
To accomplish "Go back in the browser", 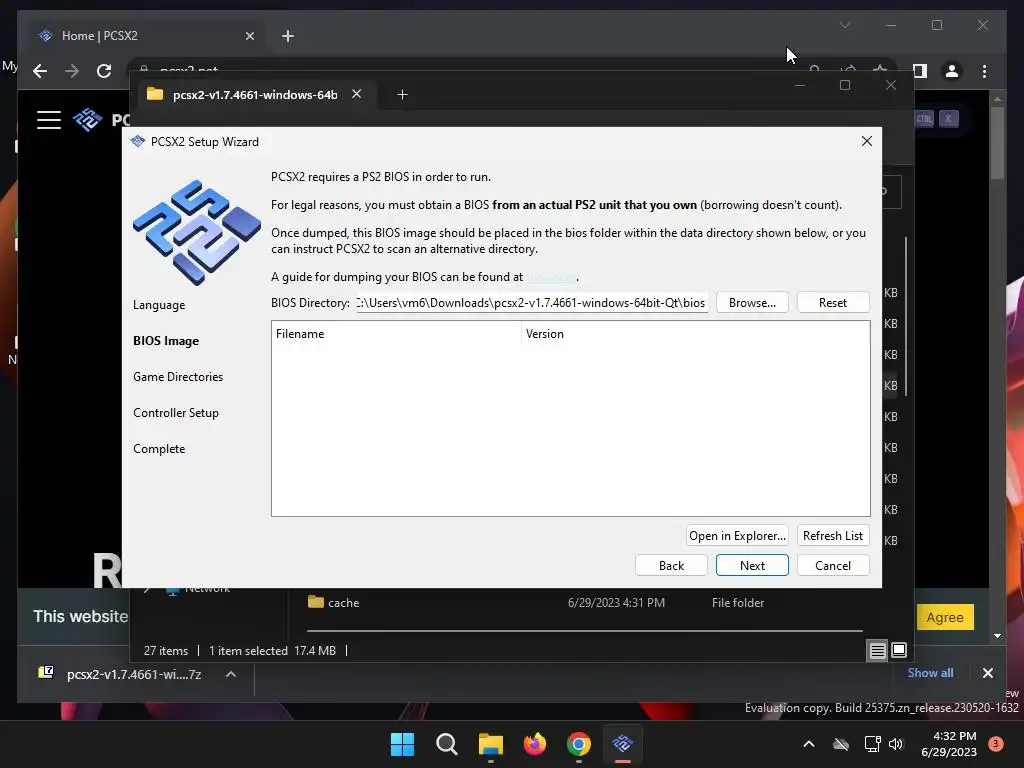I will [40, 71].
